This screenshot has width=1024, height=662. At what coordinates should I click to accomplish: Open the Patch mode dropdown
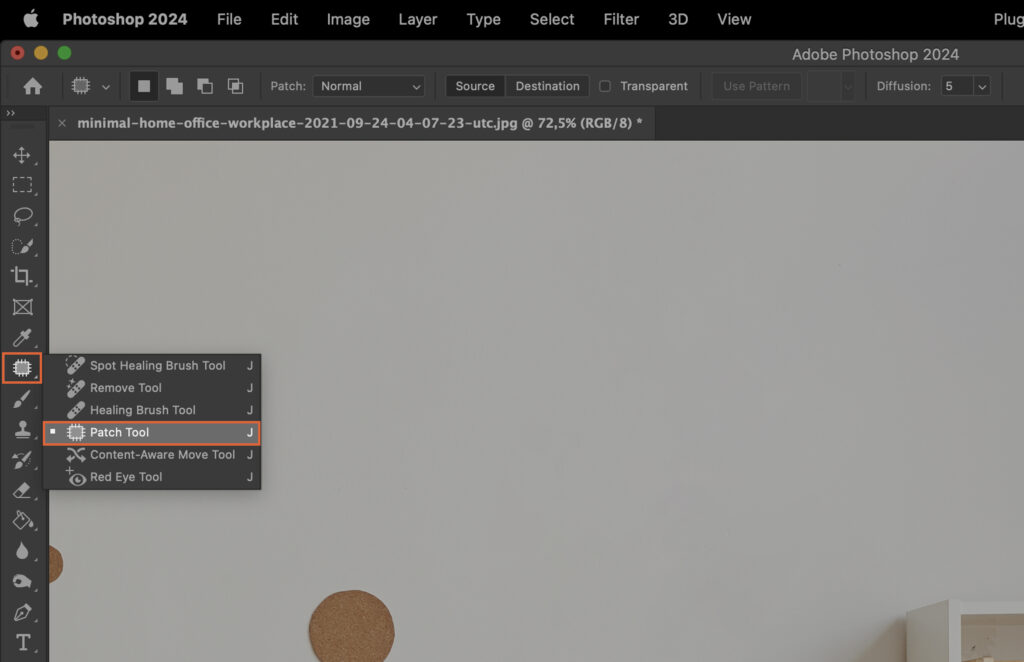pyautogui.click(x=368, y=86)
